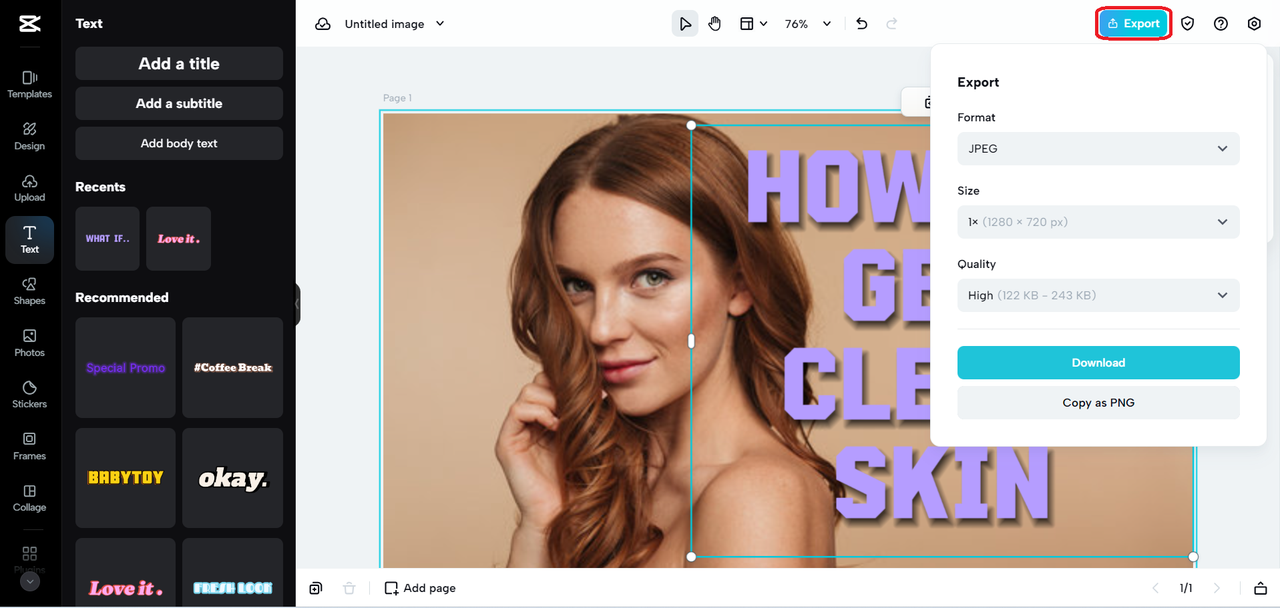
Task: Open the 1× size dropdown
Action: pos(1098,222)
